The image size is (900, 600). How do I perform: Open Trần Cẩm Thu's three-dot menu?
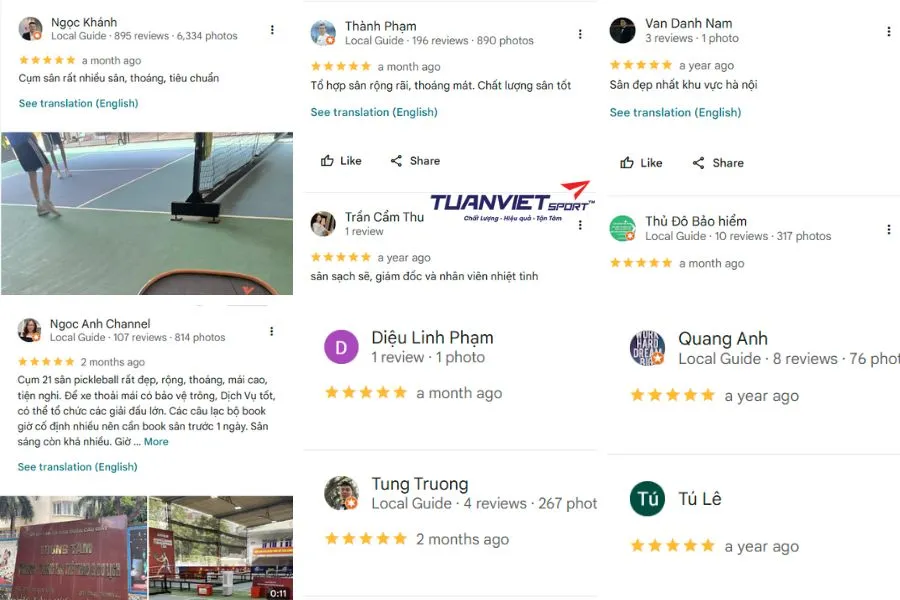click(580, 224)
